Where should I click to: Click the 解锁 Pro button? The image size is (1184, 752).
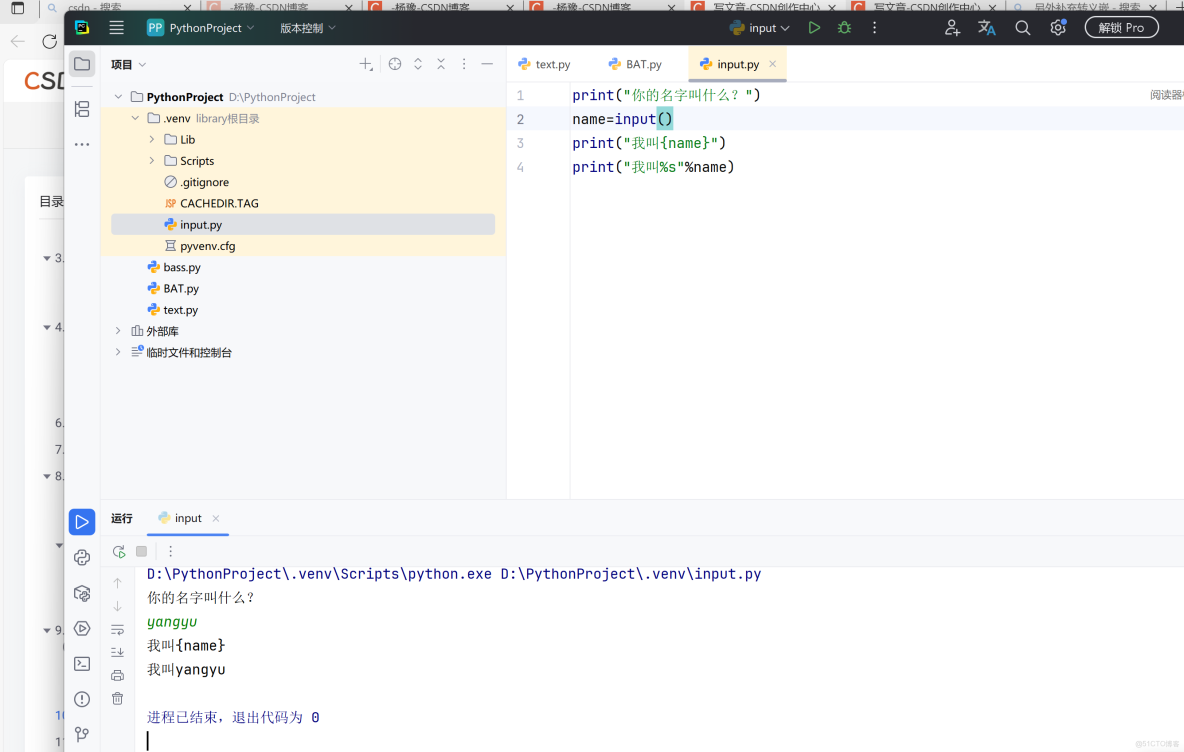(x=1121, y=27)
